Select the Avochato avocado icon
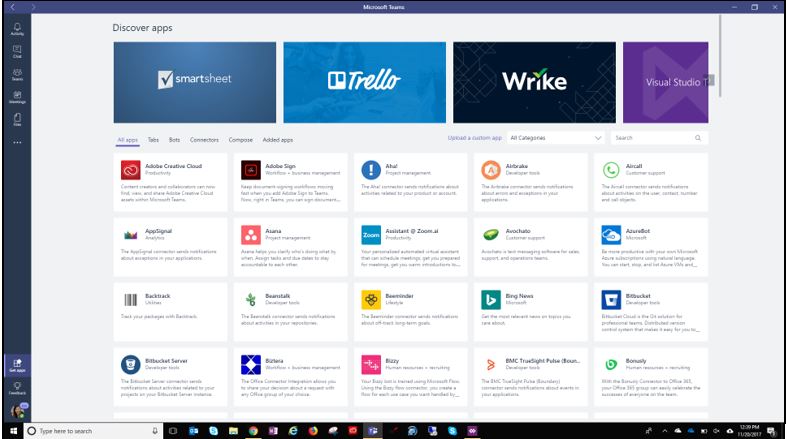This screenshot has width=787, height=439. point(491,235)
